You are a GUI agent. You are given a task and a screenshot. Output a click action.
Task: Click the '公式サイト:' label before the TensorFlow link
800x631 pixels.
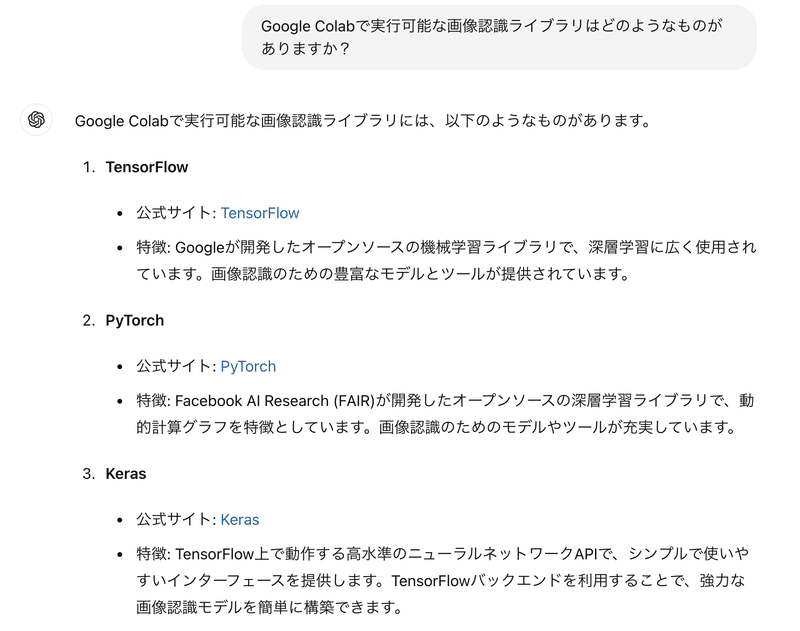coord(177,213)
